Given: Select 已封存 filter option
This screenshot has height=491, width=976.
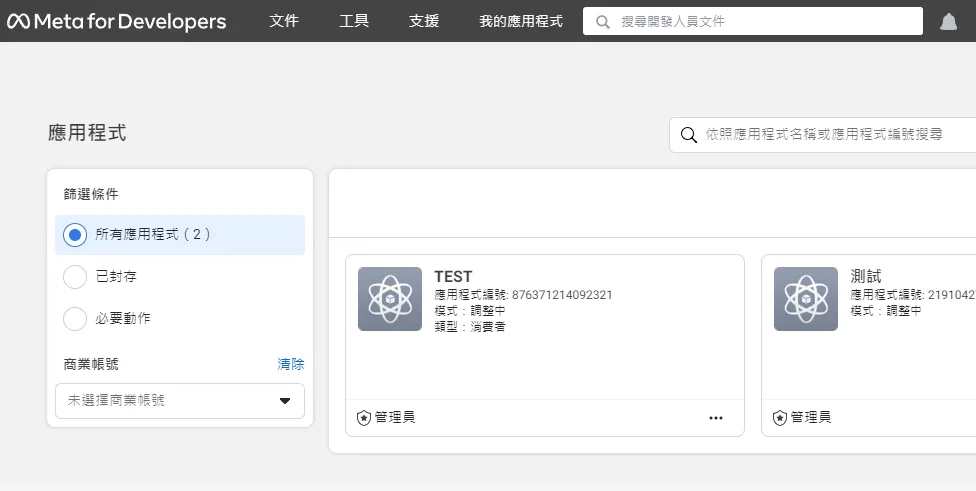Looking at the screenshot, I should pos(100,276).
